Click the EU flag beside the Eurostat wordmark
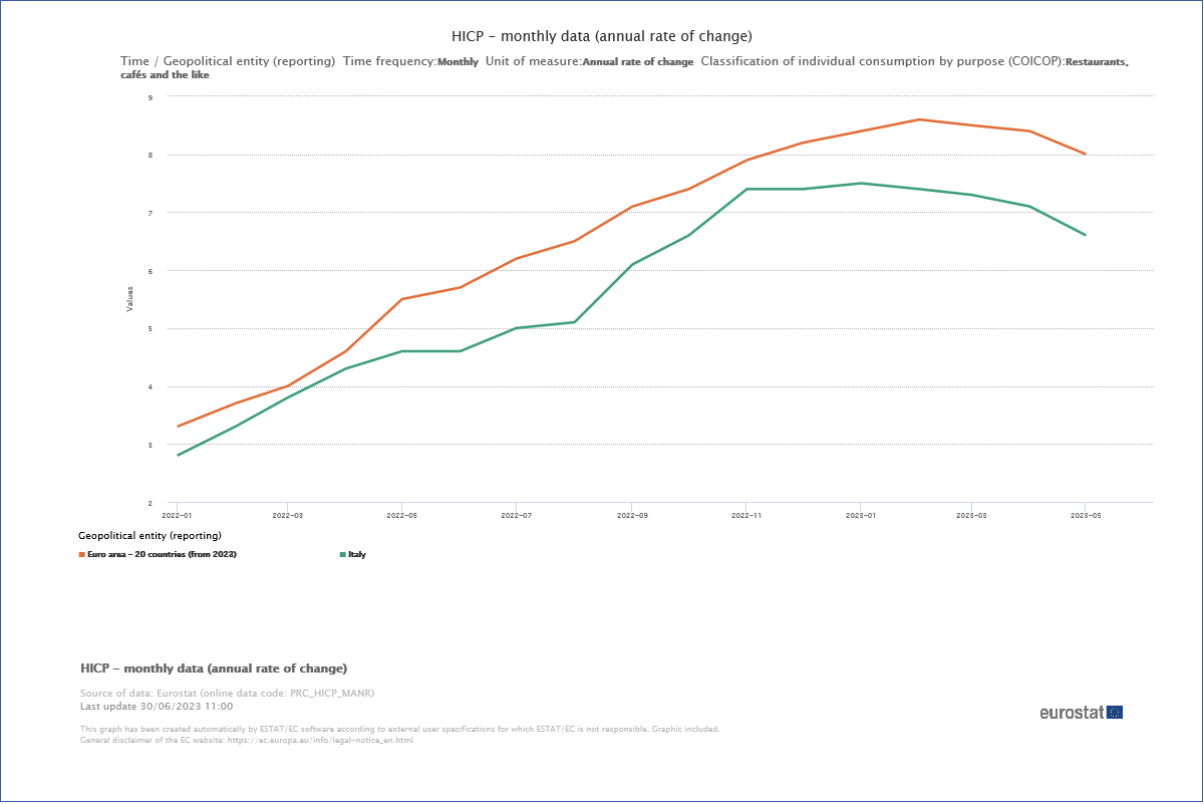The width and height of the screenshot is (1204, 804). pos(1114,712)
